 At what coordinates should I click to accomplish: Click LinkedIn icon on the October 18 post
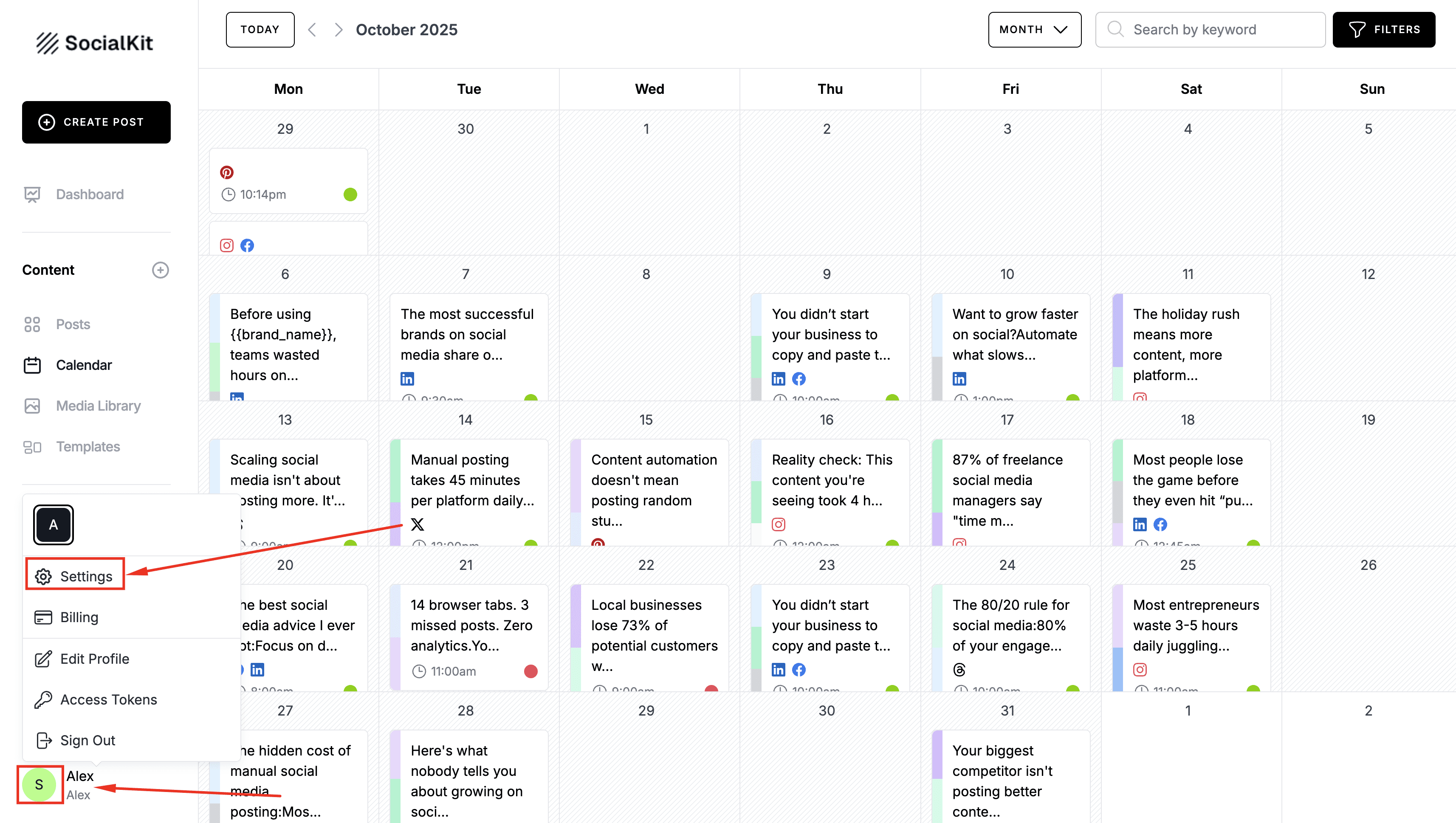[x=1140, y=524]
